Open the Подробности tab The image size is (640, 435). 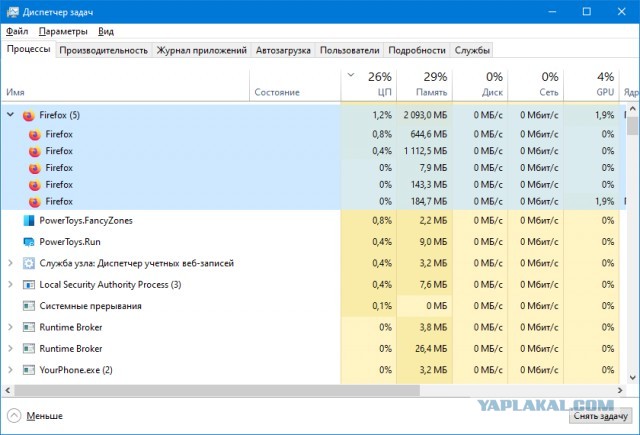tap(417, 51)
